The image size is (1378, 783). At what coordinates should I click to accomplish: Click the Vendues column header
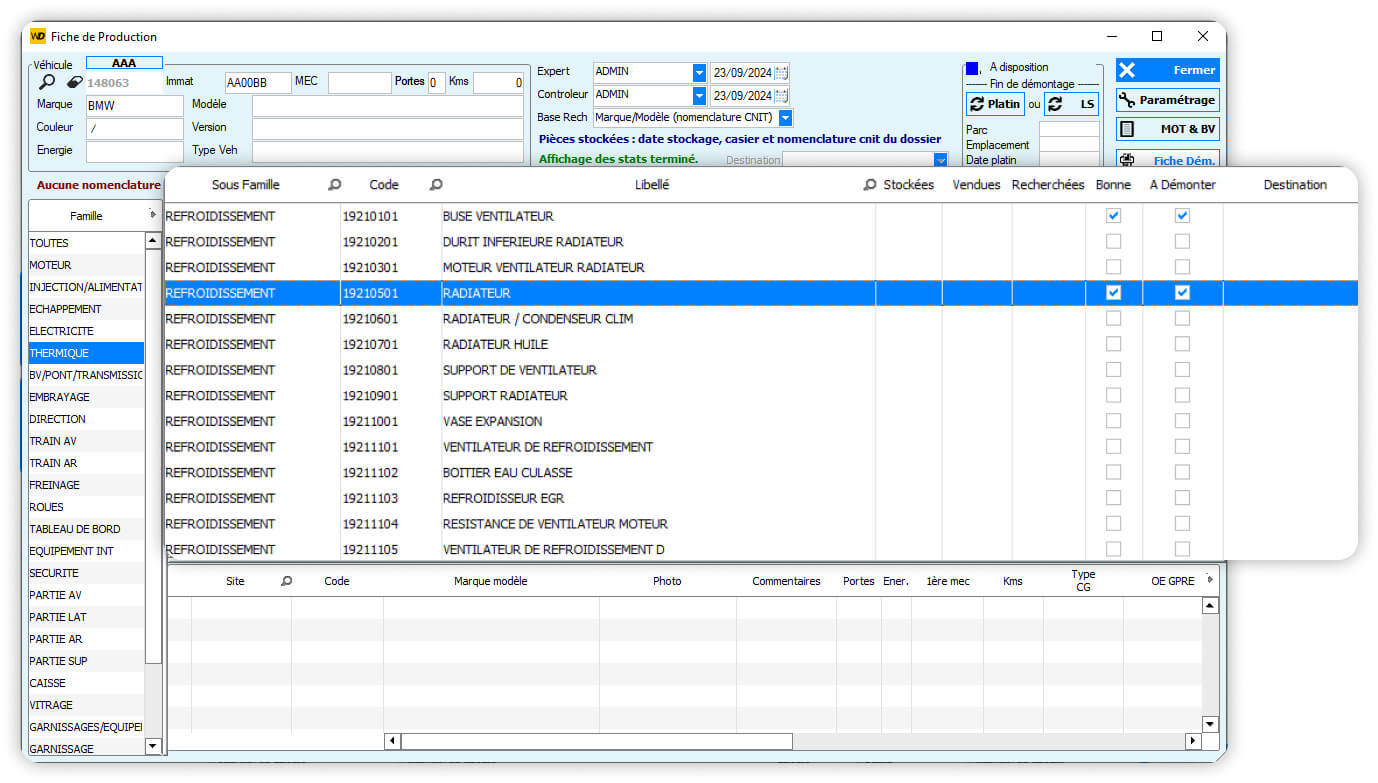976,185
